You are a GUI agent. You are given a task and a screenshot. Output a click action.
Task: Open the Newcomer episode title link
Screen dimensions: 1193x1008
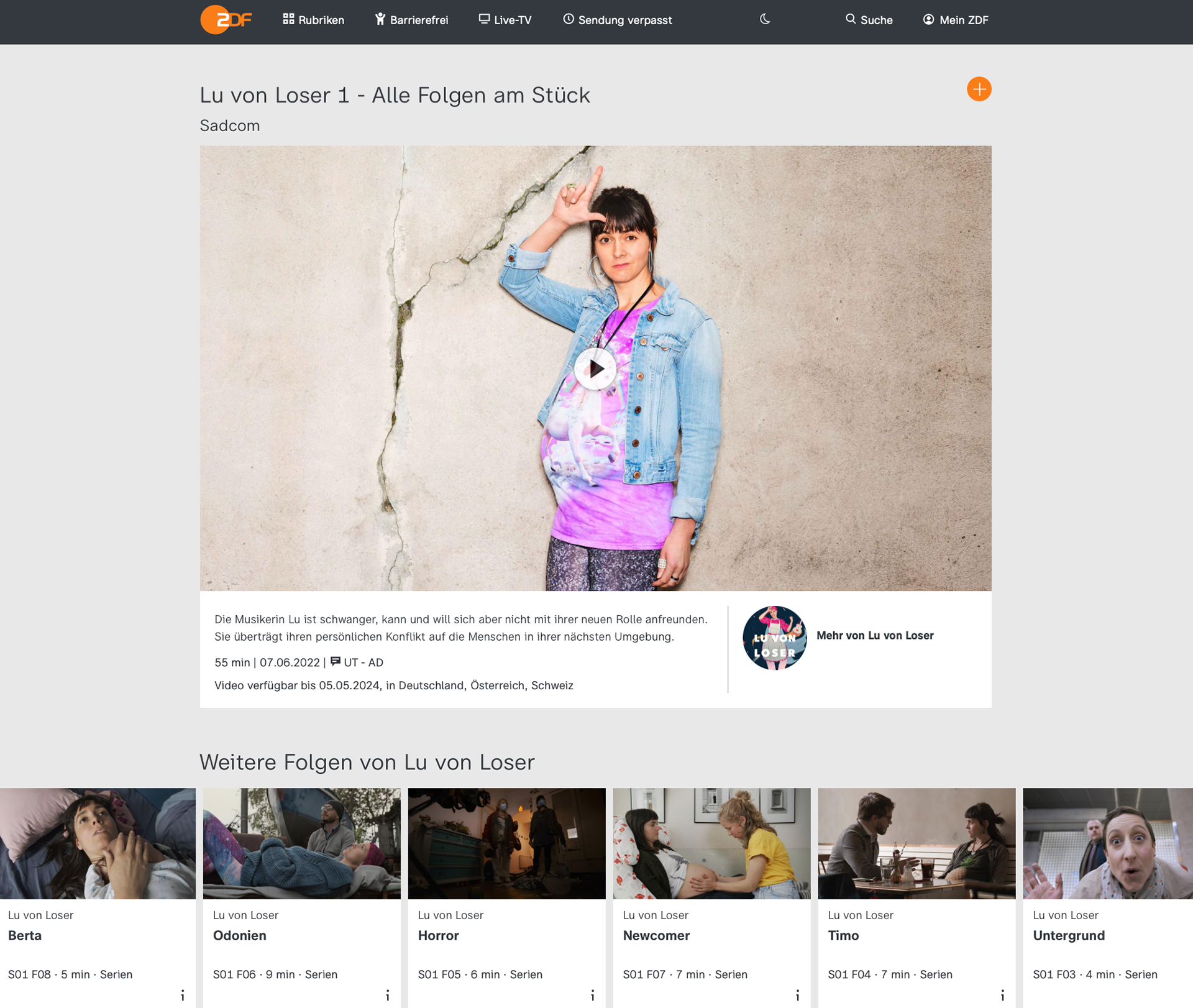click(x=656, y=935)
